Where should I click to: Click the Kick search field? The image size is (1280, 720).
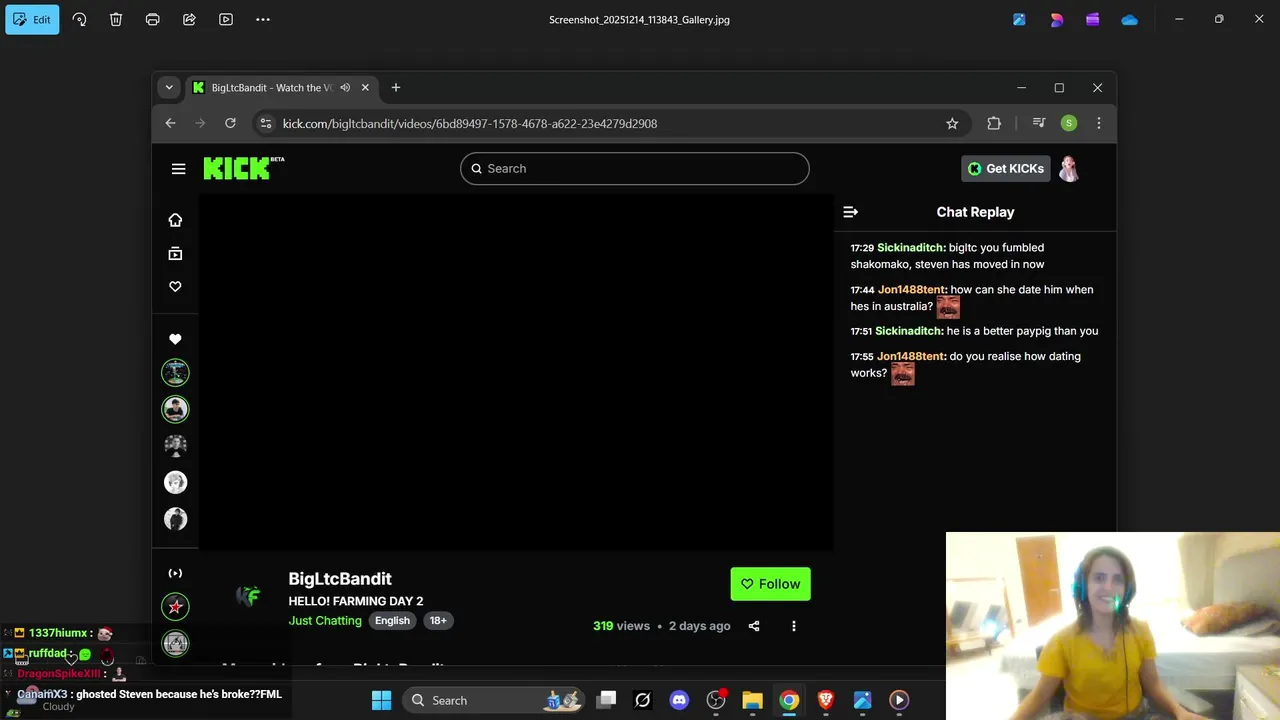(634, 168)
